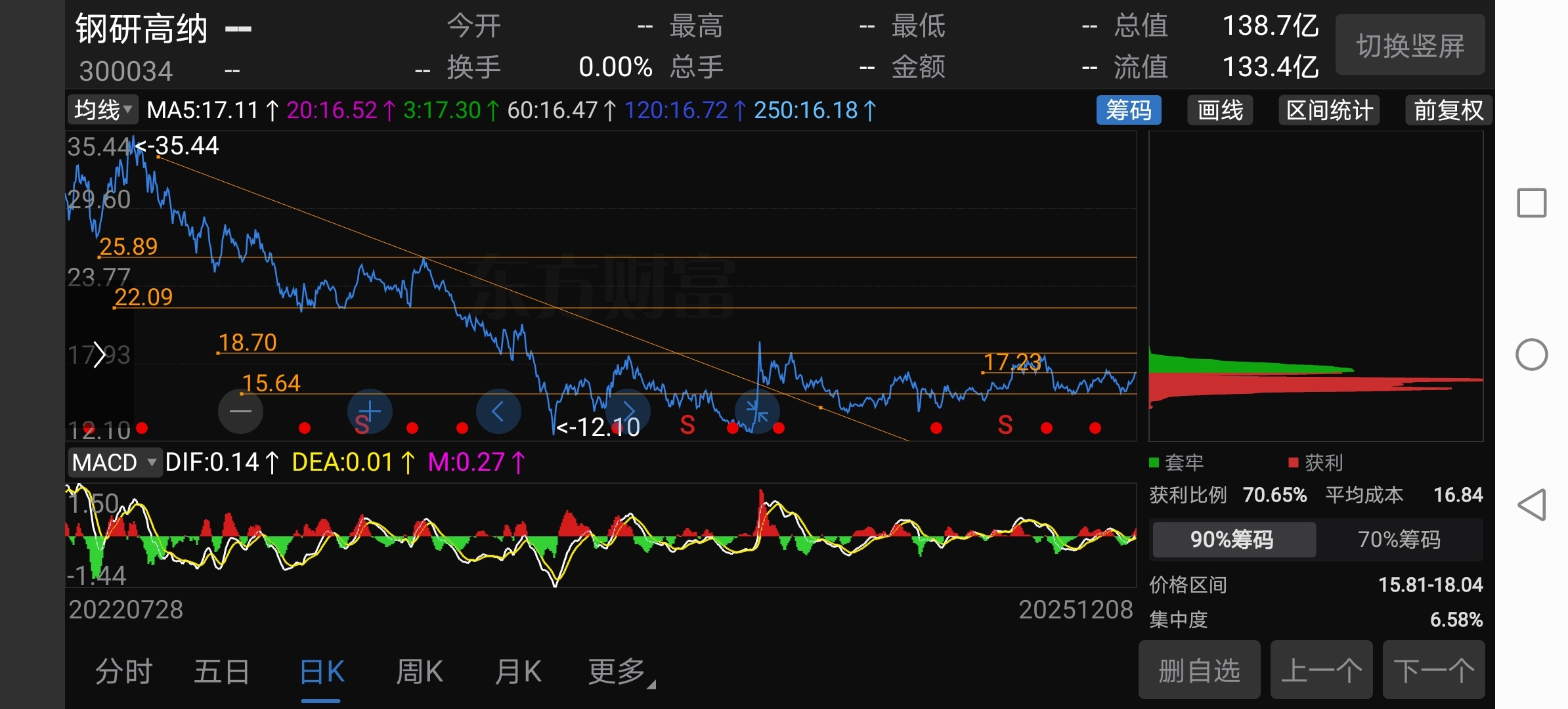Expand the left-side chevron panel on chart

(x=99, y=354)
